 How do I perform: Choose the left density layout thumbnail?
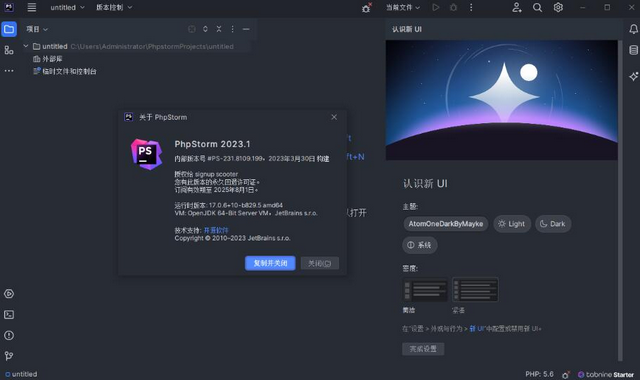425,290
